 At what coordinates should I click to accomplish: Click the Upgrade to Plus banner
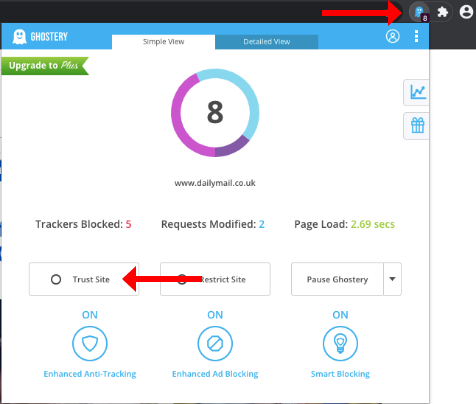(x=45, y=66)
